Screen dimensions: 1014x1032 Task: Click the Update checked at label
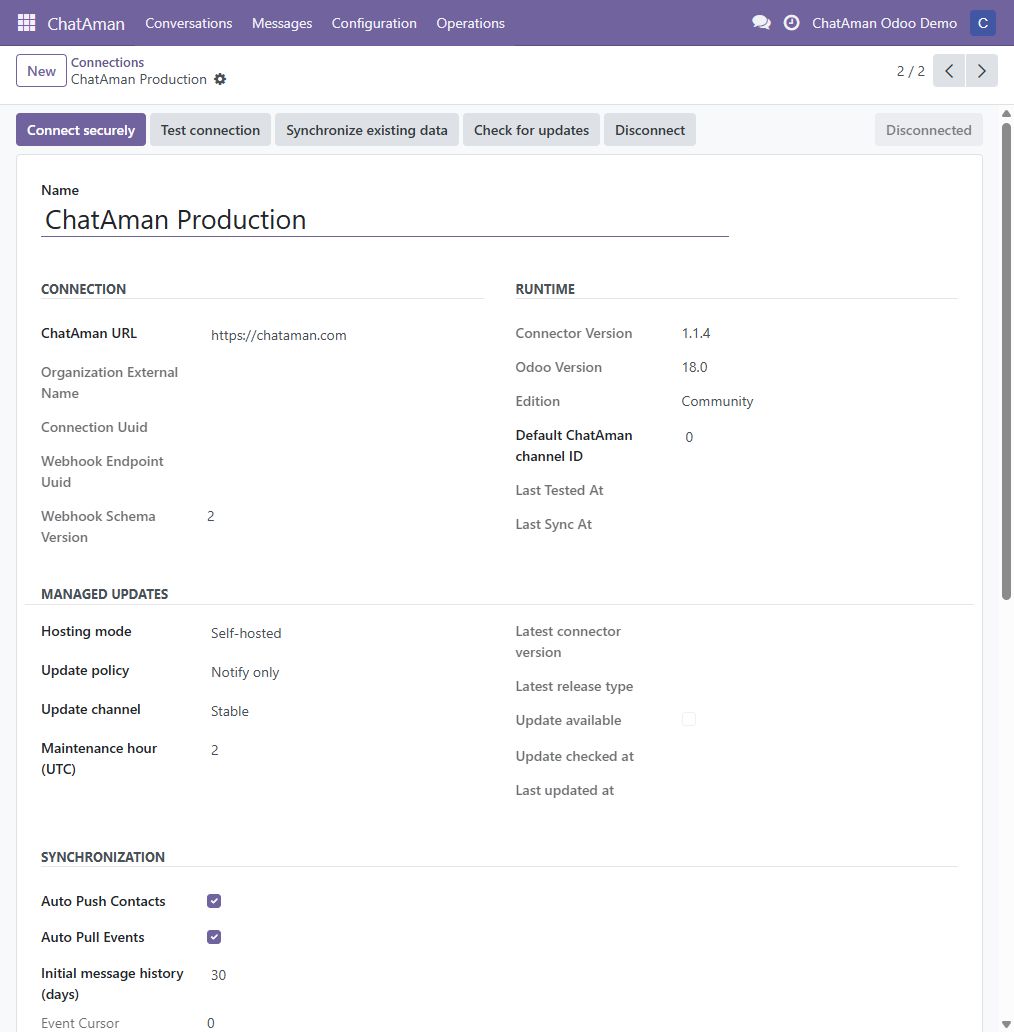pos(574,756)
